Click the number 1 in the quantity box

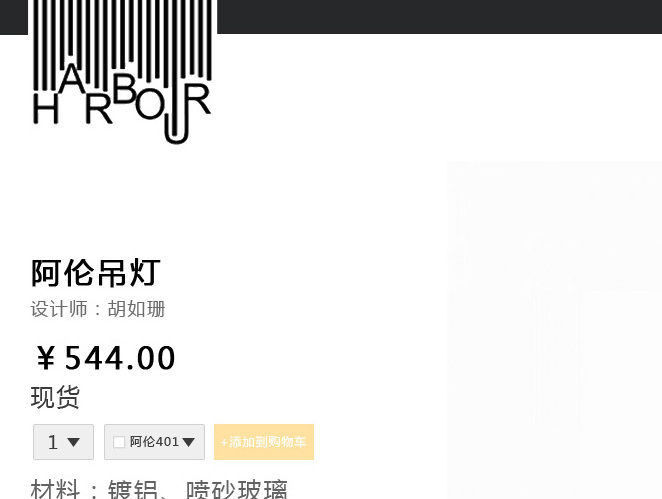(53, 442)
